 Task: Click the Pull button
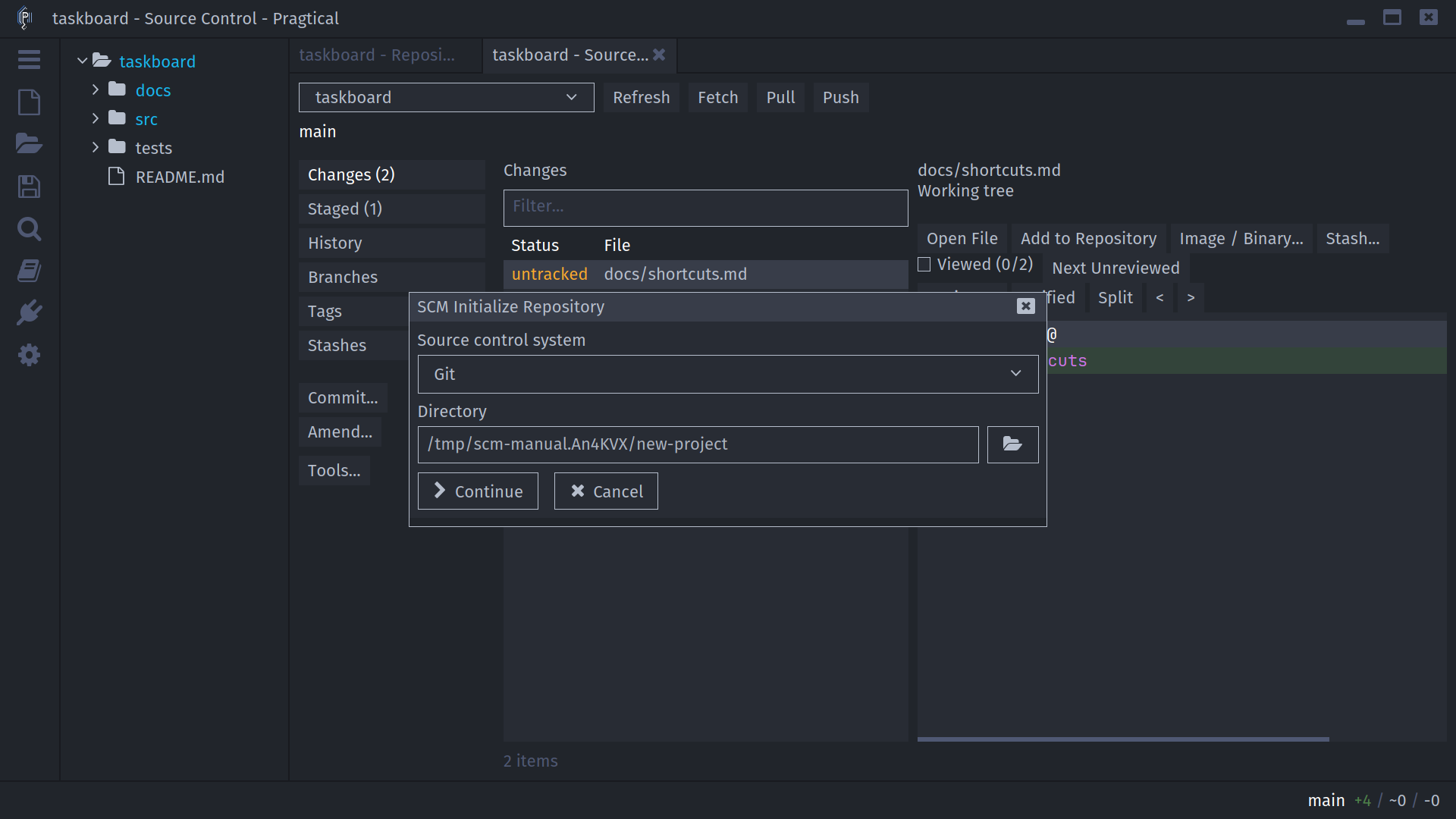(x=780, y=97)
